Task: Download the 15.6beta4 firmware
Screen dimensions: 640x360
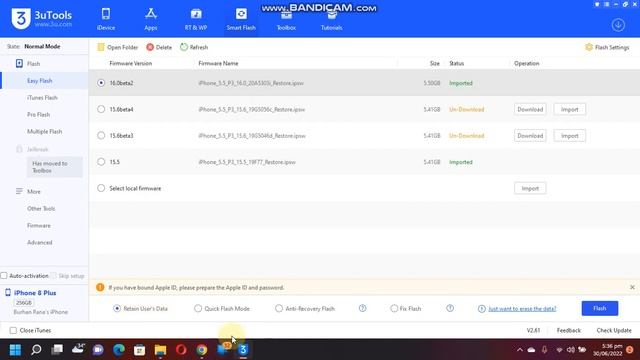Action: pos(530,109)
